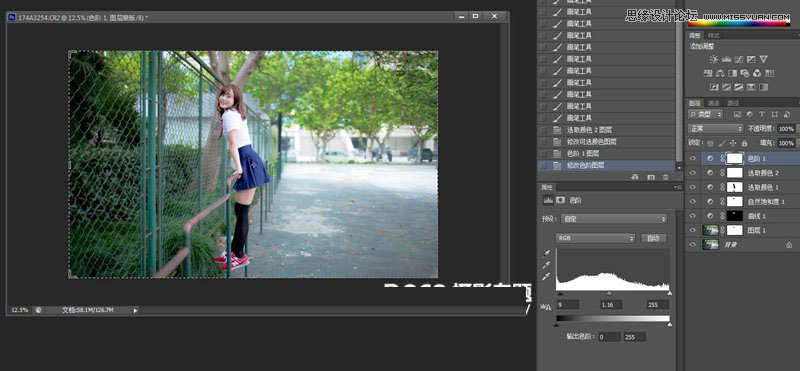Filter layers by pixel layers icon

click(737, 114)
